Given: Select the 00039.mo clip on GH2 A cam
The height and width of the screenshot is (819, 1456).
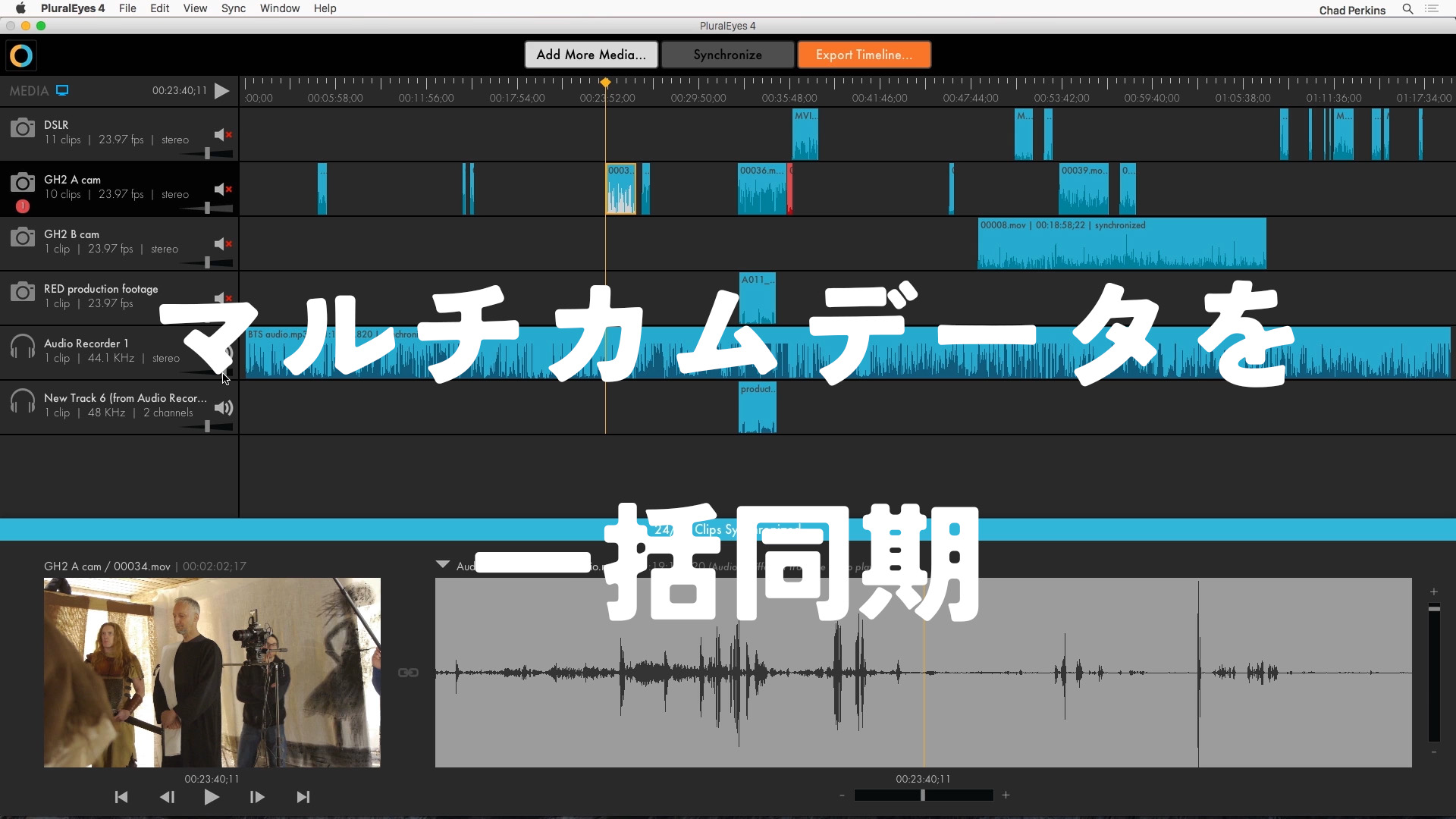Looking at the screenshot, I should click(x=1084, y=189).
